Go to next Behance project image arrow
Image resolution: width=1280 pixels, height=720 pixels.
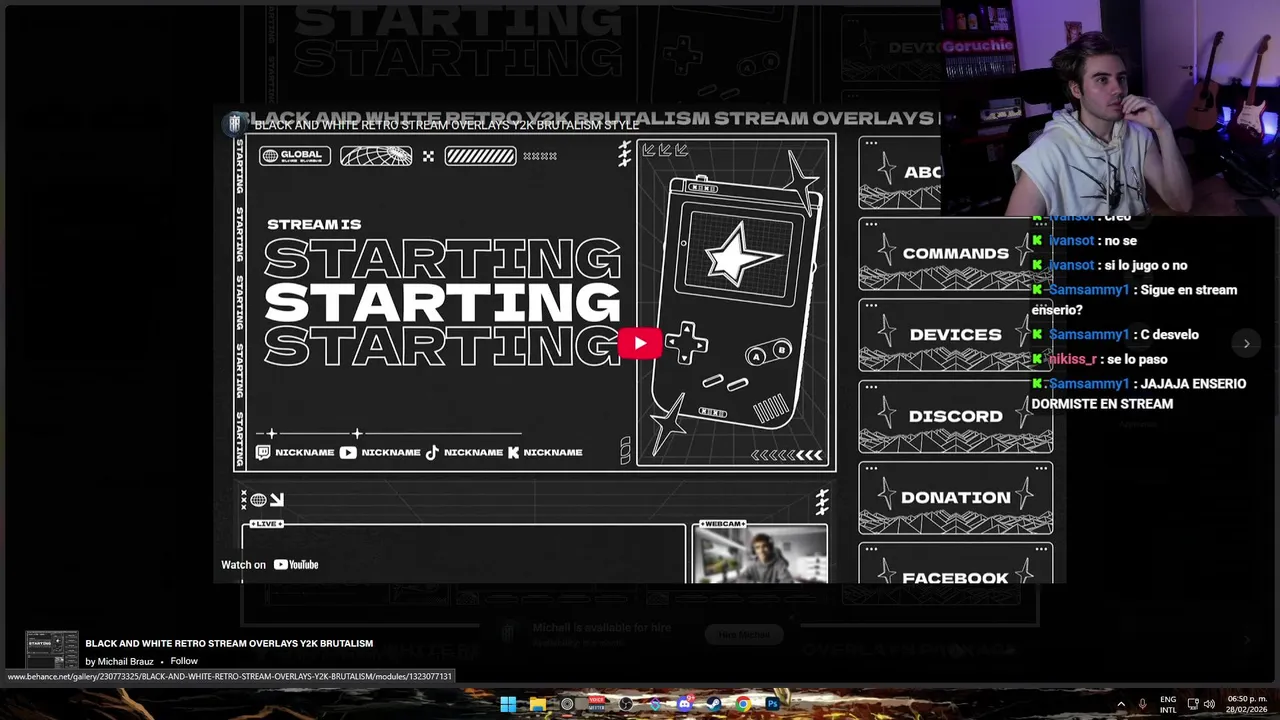click(1246, 344)
